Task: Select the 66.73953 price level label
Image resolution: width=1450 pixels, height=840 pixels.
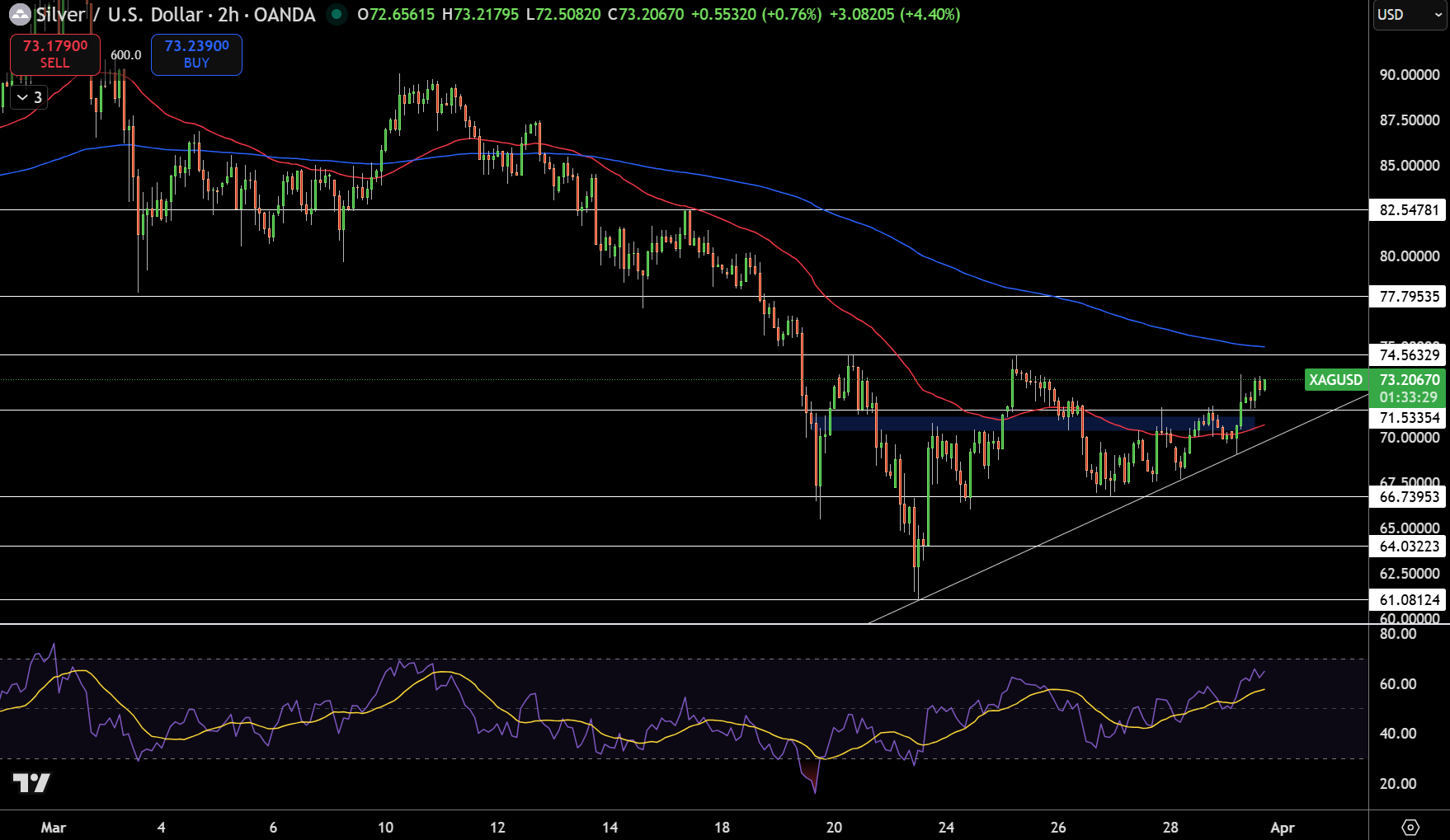Action: 1409,496
